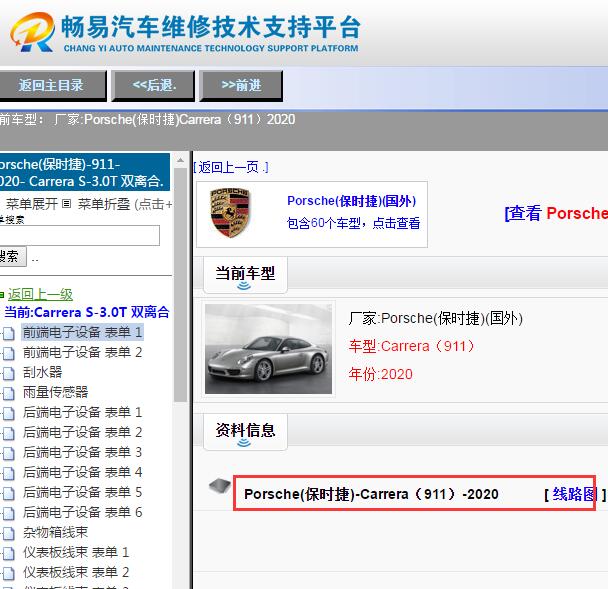Viewport: 608px width, 589px height.
Task: Click document icon beside 仪表板线束 表单 2
Action: click(x=9, y=574)
